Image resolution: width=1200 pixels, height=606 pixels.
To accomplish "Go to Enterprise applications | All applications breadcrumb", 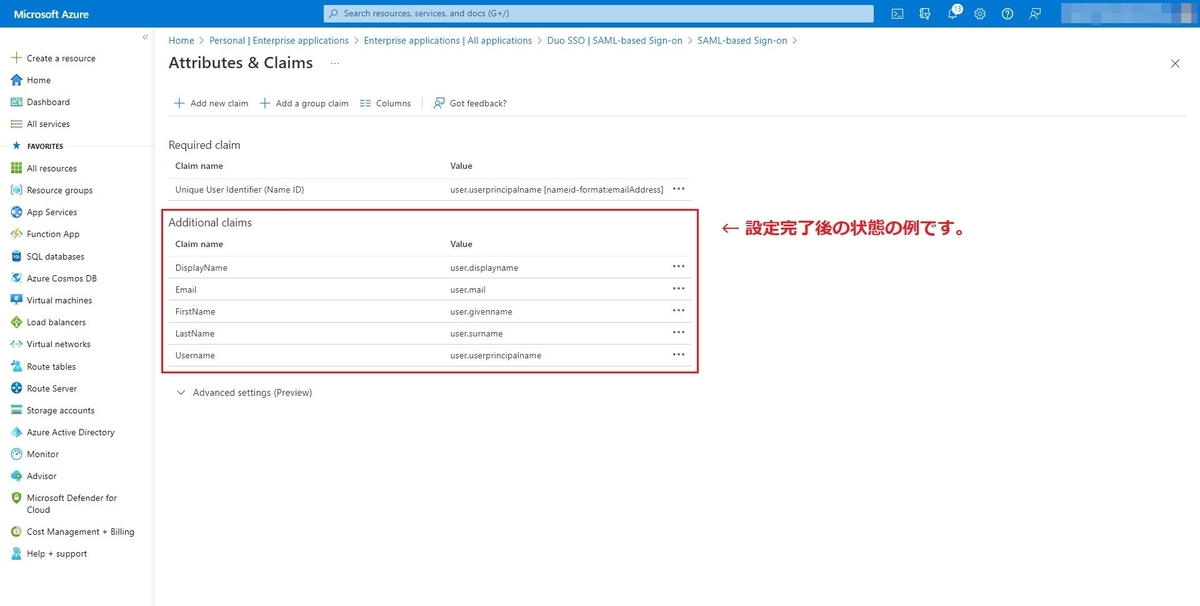I will 448,41.
